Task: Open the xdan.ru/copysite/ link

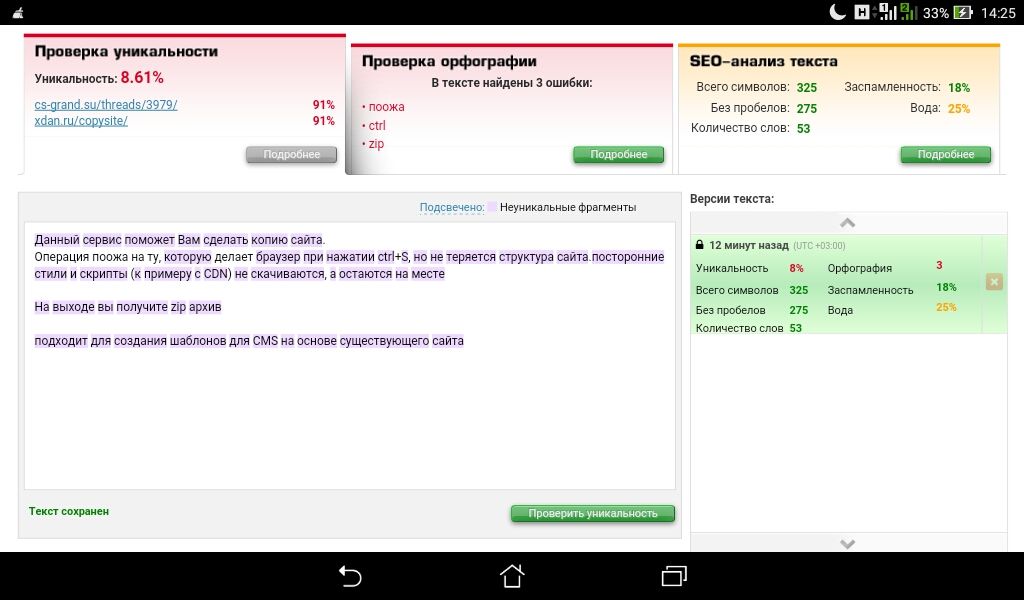Action: (x=81, y=121)
